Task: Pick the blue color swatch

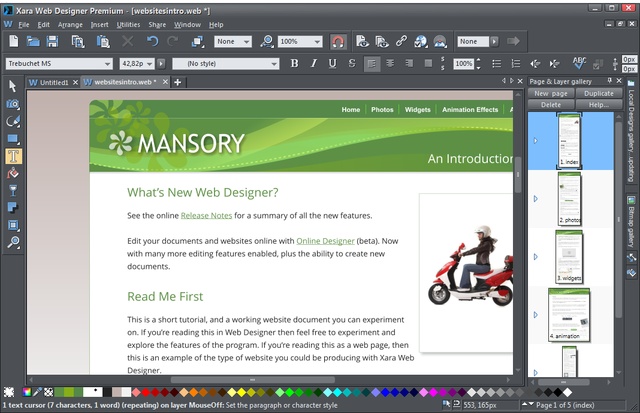Action: [385, 393]
